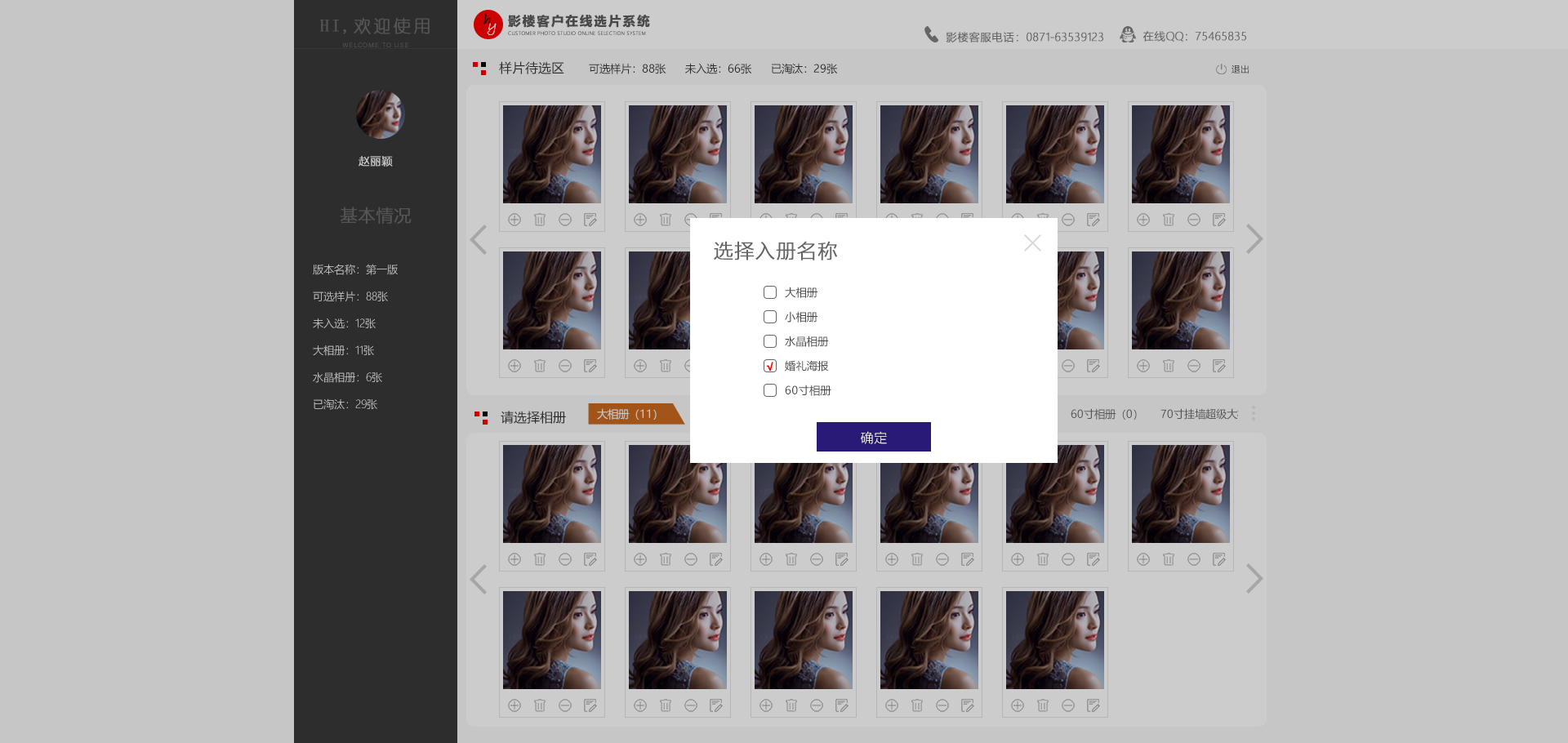Switch to the 60寸相册 (0) tab
The image size is (1568, 743).
(1103, 414)
